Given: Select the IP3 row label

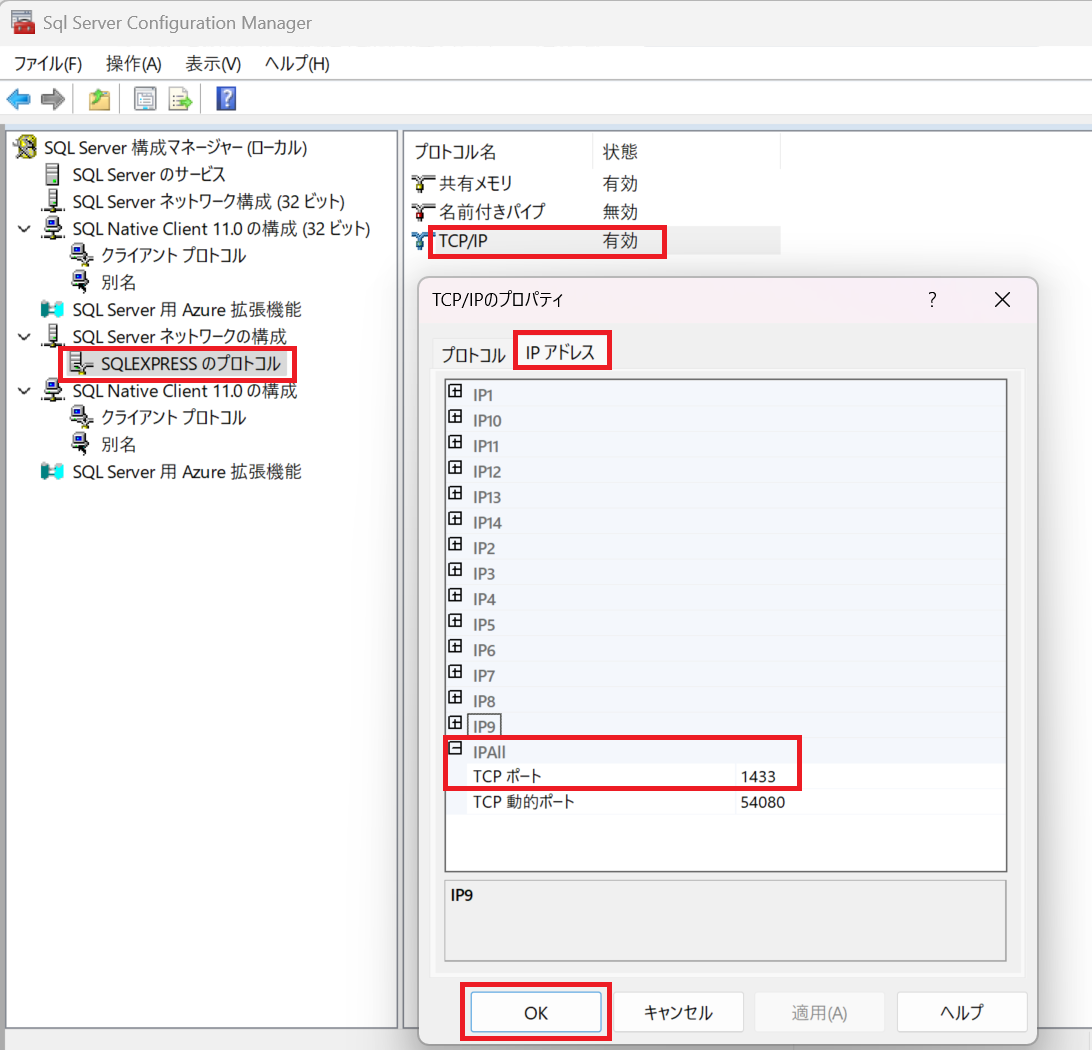Looking at the screenshot, I should (x=483, y=574).
